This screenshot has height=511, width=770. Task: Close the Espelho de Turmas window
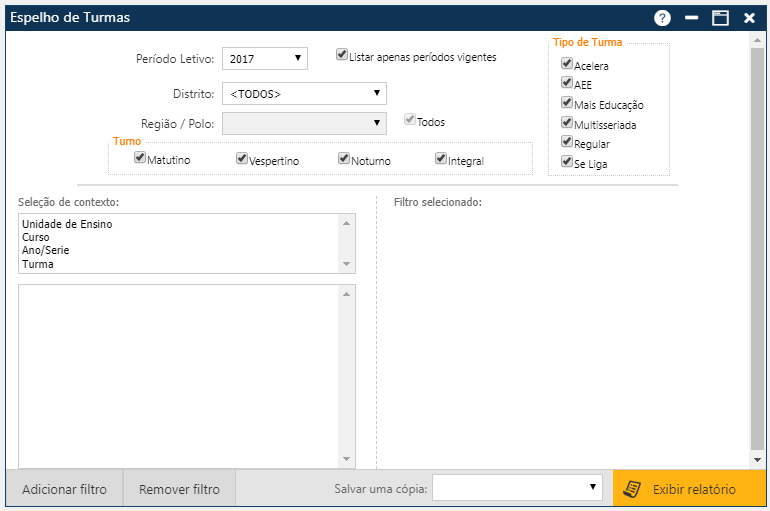(749, 18)
